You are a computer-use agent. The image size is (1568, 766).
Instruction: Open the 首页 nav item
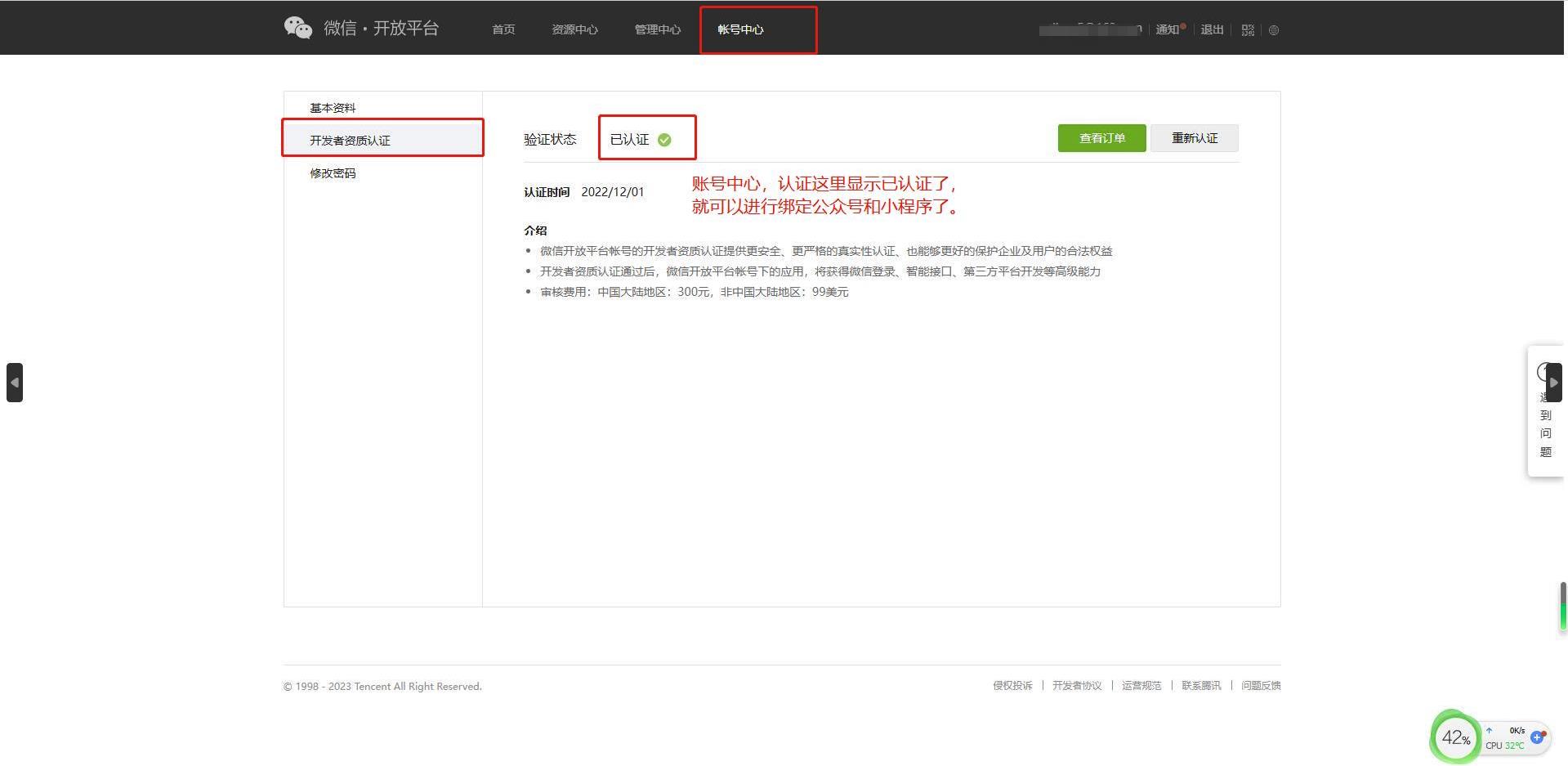[x=503, y=29]
